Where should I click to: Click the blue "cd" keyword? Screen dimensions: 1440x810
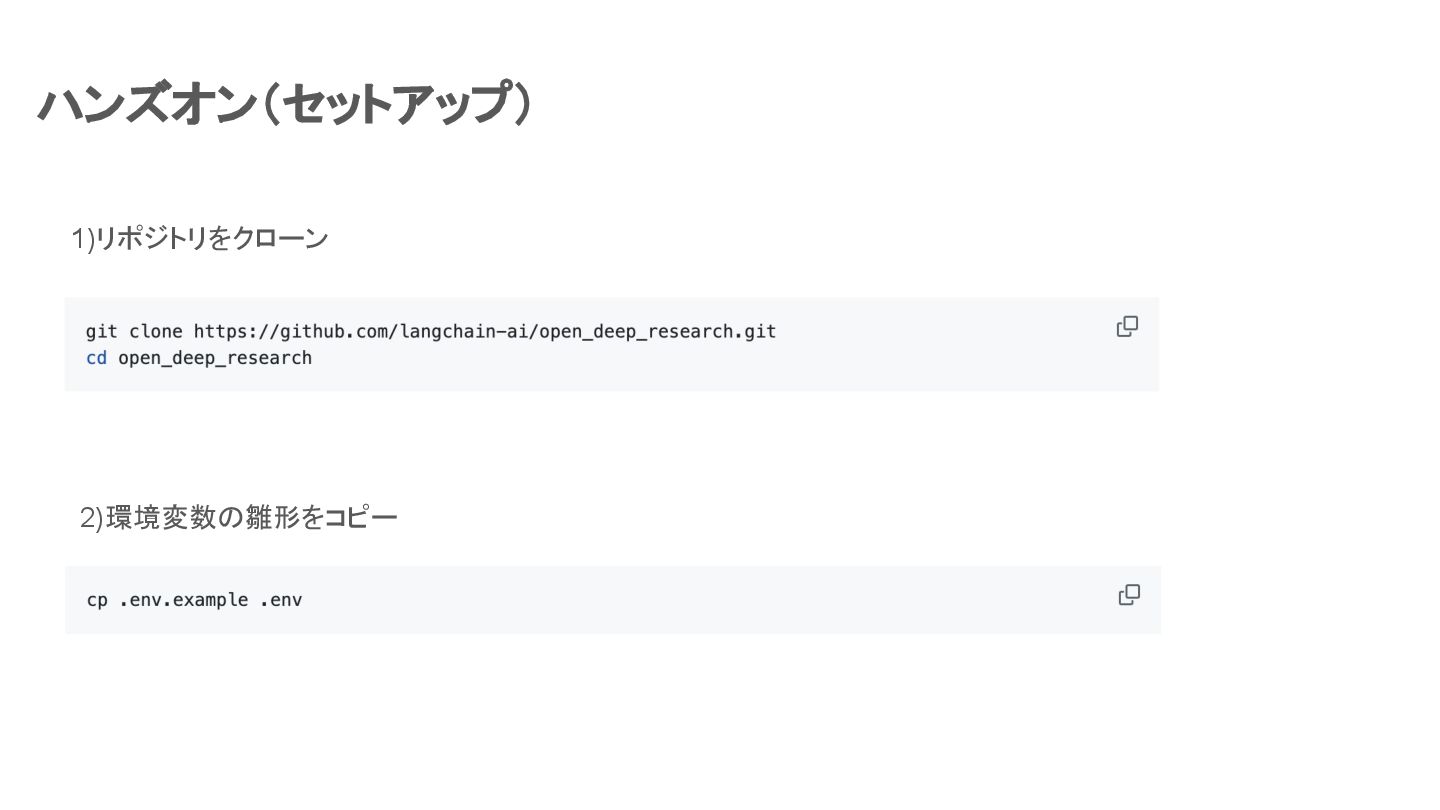tap(96, 358)
